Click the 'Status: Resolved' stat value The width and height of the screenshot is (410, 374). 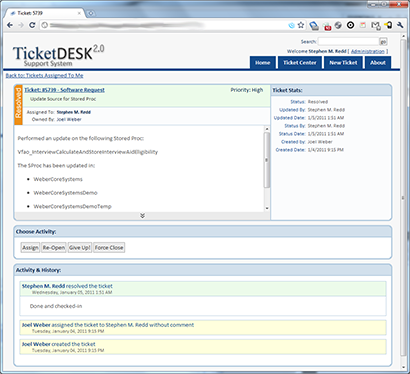318,102
